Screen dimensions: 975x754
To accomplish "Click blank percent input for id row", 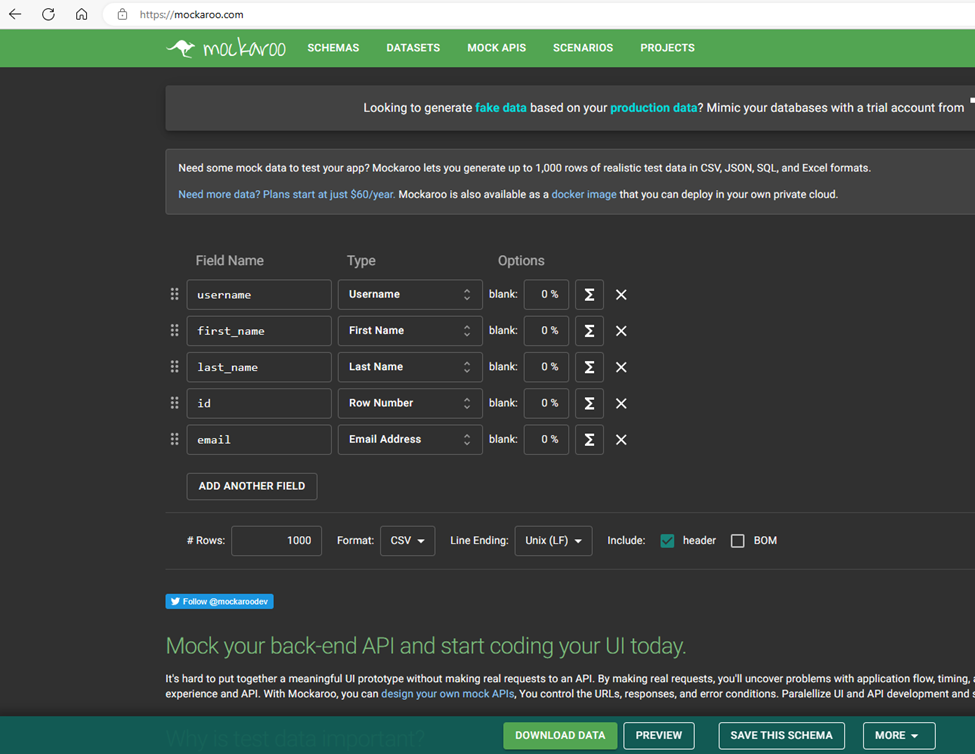I will coord(546,403).
